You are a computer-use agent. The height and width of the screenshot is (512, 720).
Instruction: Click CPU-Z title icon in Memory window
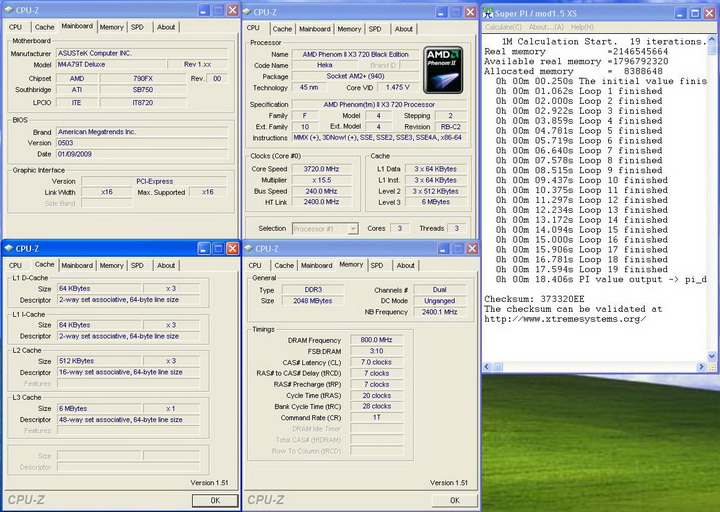248,248
